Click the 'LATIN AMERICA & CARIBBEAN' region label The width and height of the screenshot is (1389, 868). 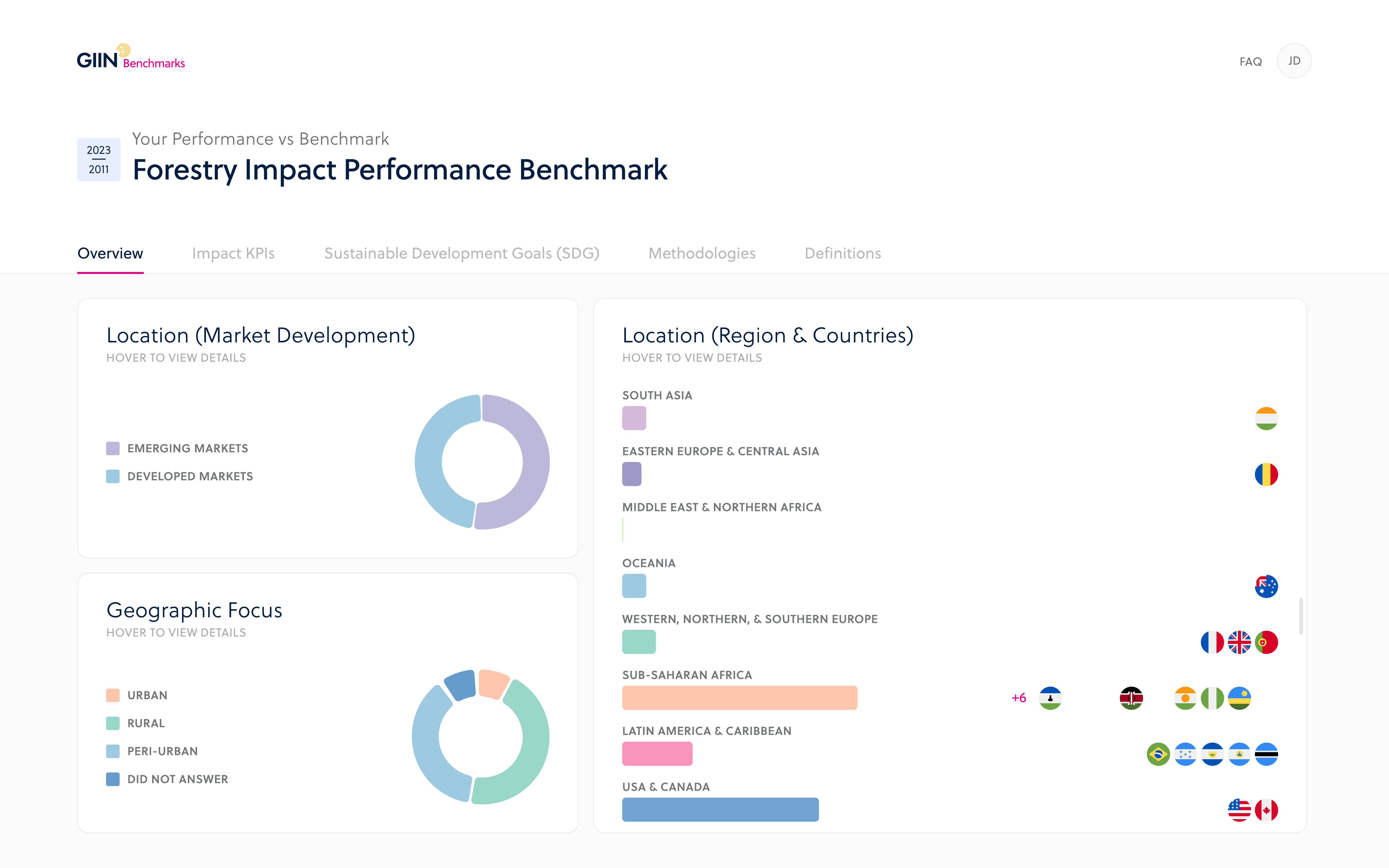coord(707,731)
